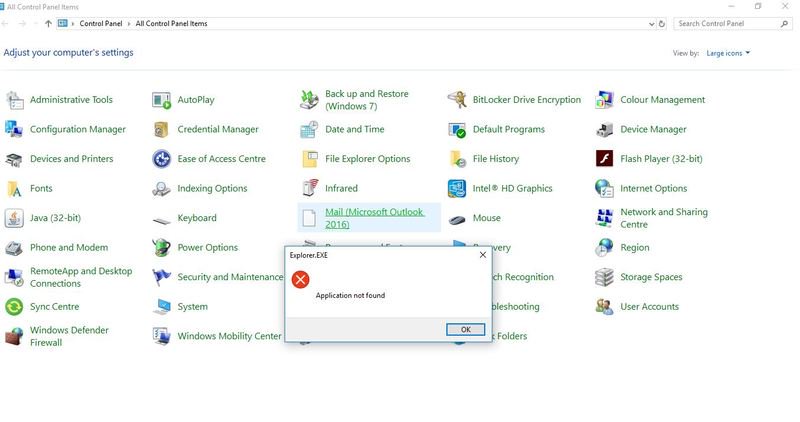Select All Control Panel Items breadcrumb
The image size is (800, 422).
point(171,23)
